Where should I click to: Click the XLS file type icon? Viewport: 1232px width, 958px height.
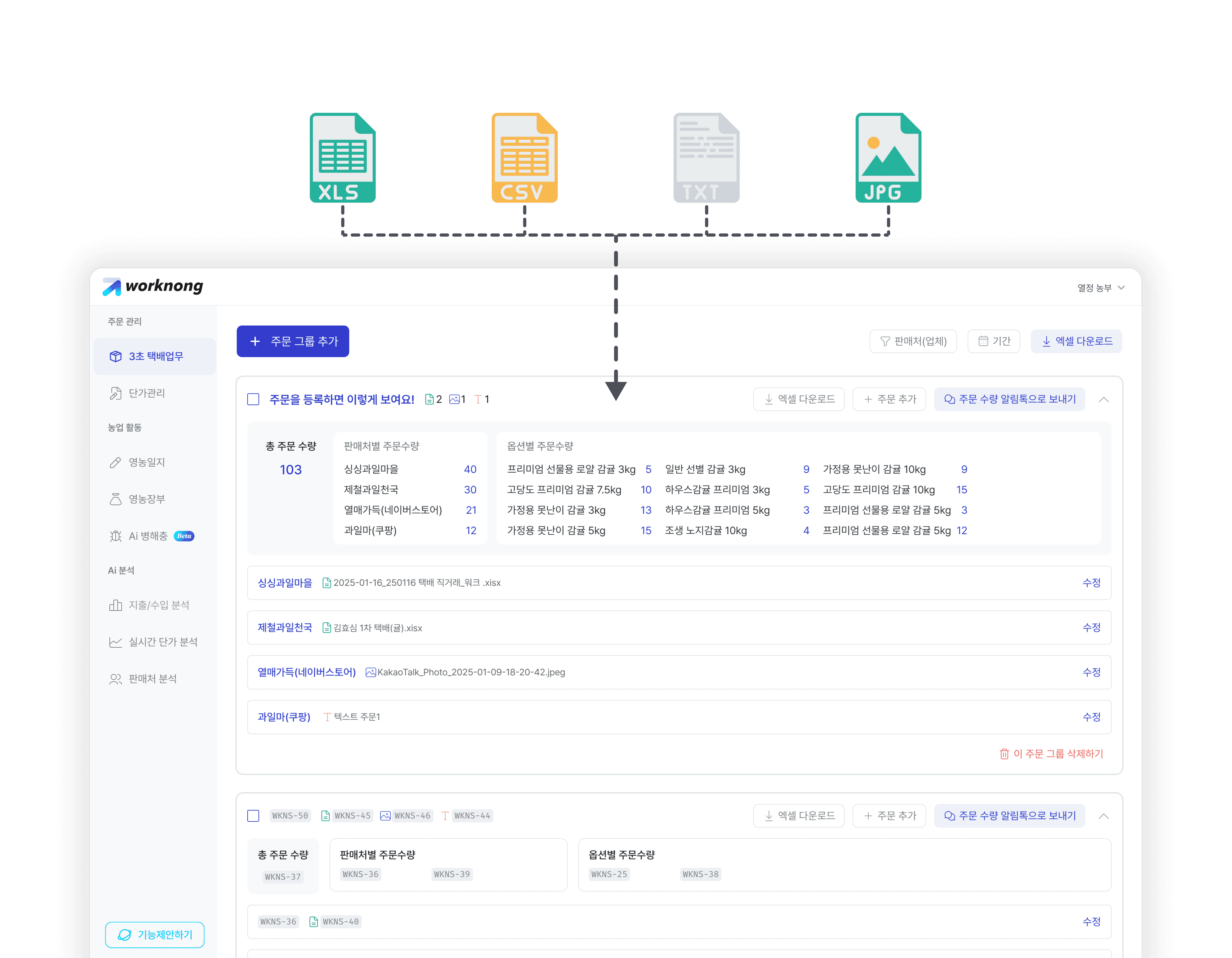click(x=342, y=158)
